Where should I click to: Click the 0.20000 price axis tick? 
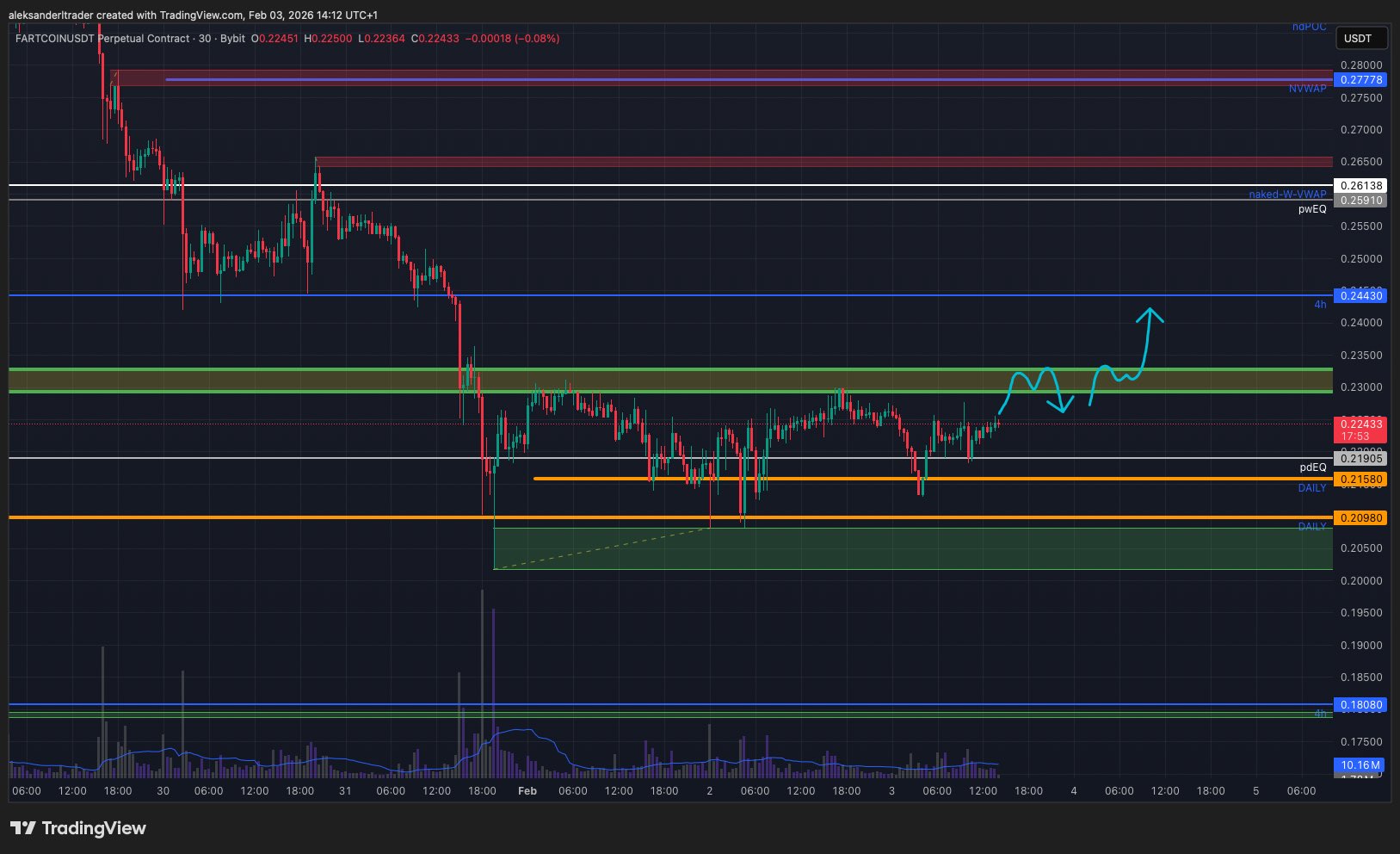1361,581
